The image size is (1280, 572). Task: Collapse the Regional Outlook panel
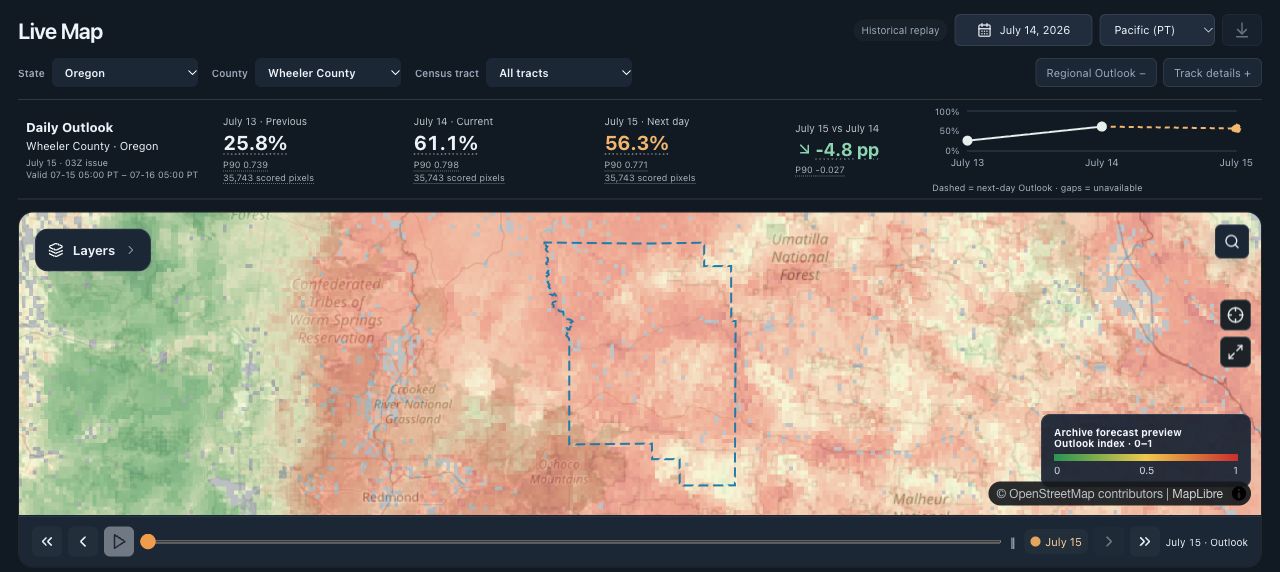pyautogui.click(x=1096, y=73)
